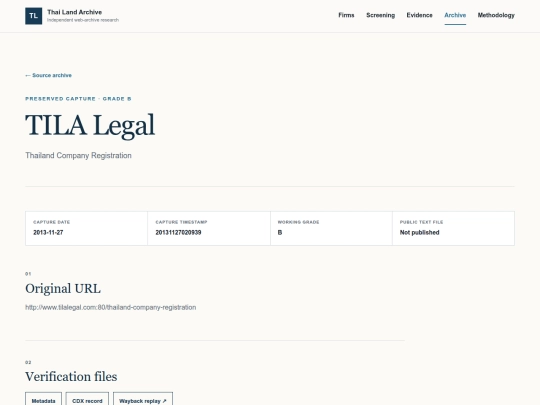
Task: Click the TL logo icon
Action: point(33,16)
